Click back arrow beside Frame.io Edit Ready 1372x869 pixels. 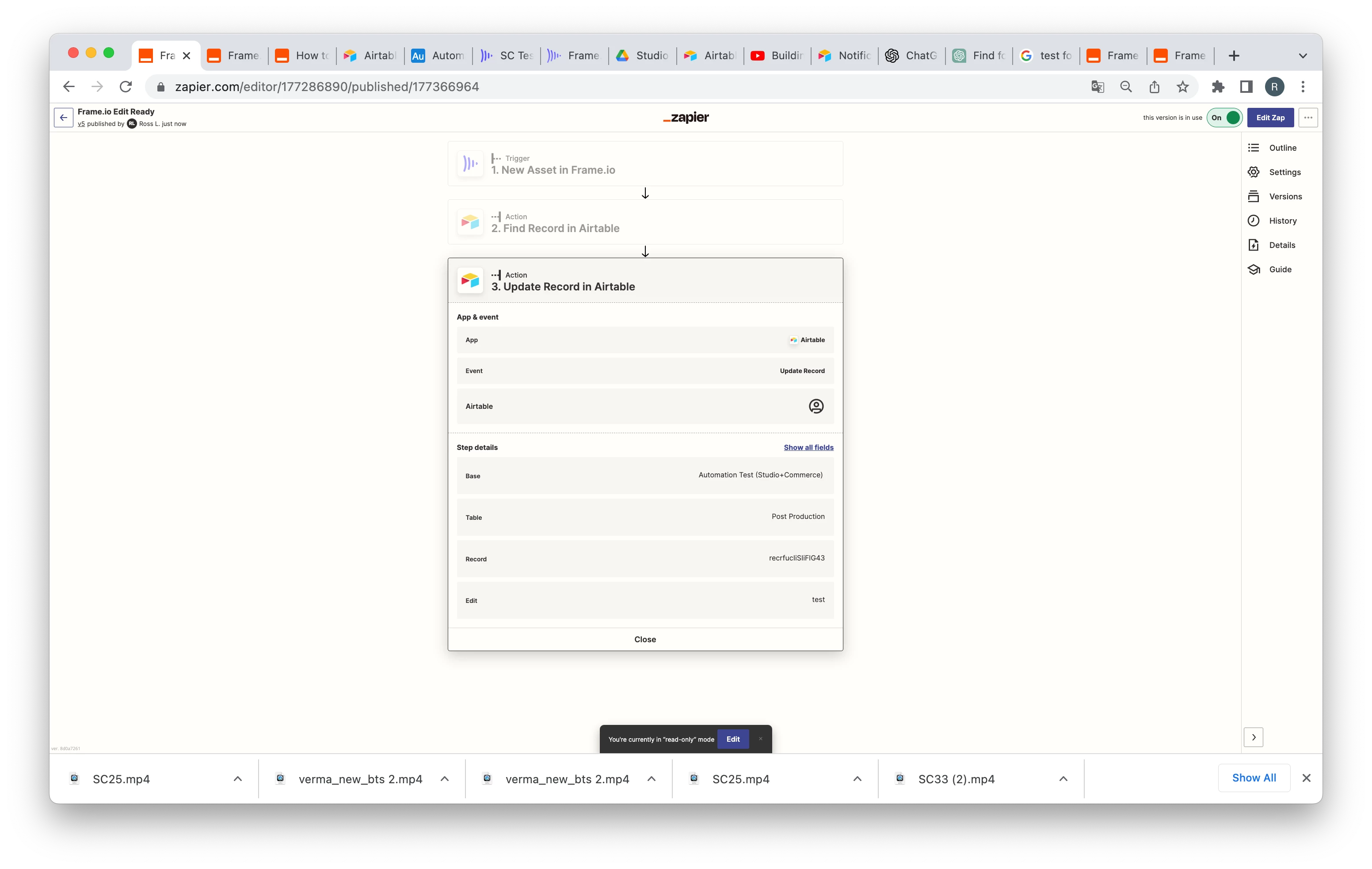[64, 118]
